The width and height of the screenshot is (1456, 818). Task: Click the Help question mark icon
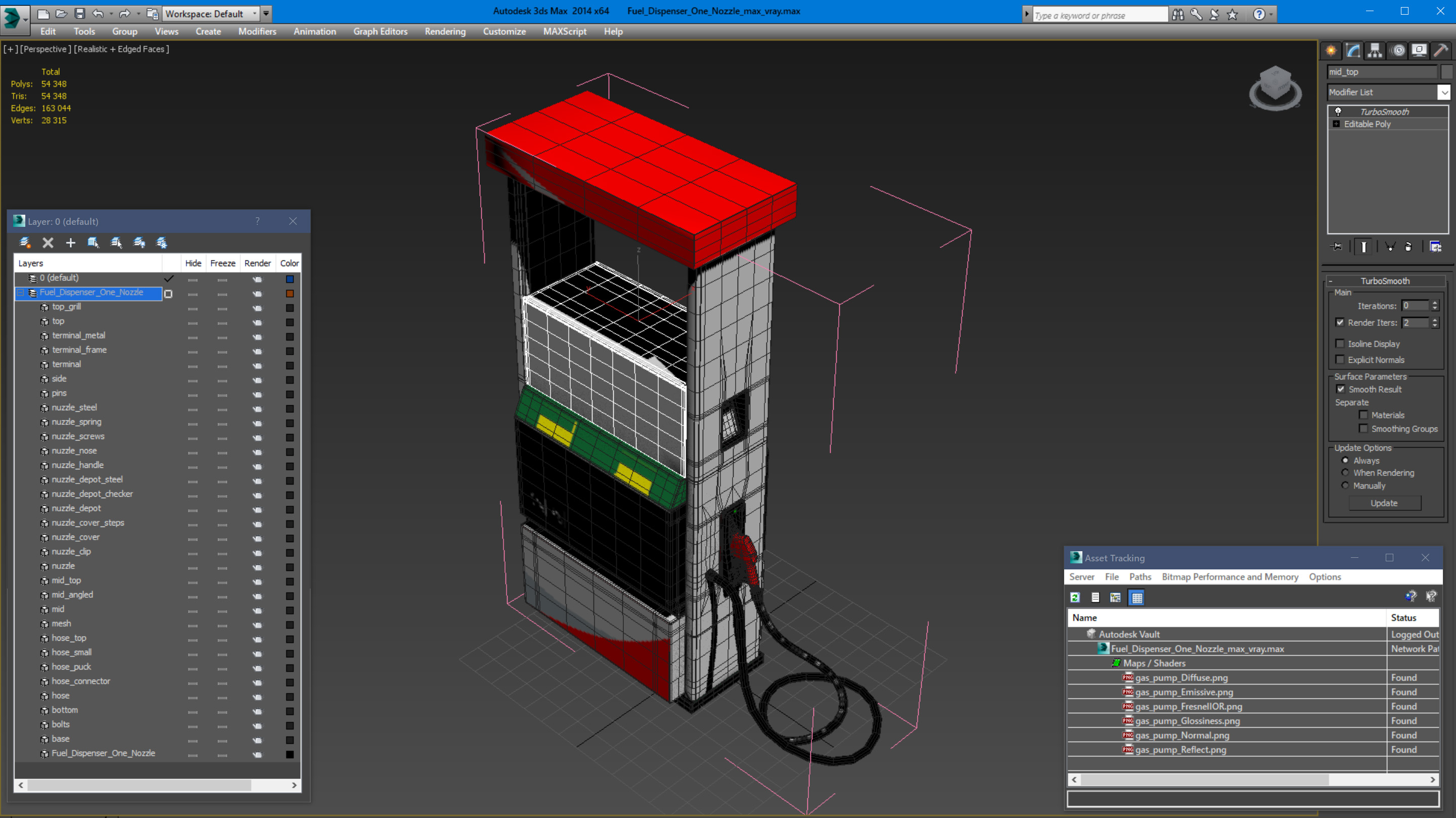point(1259,14)
